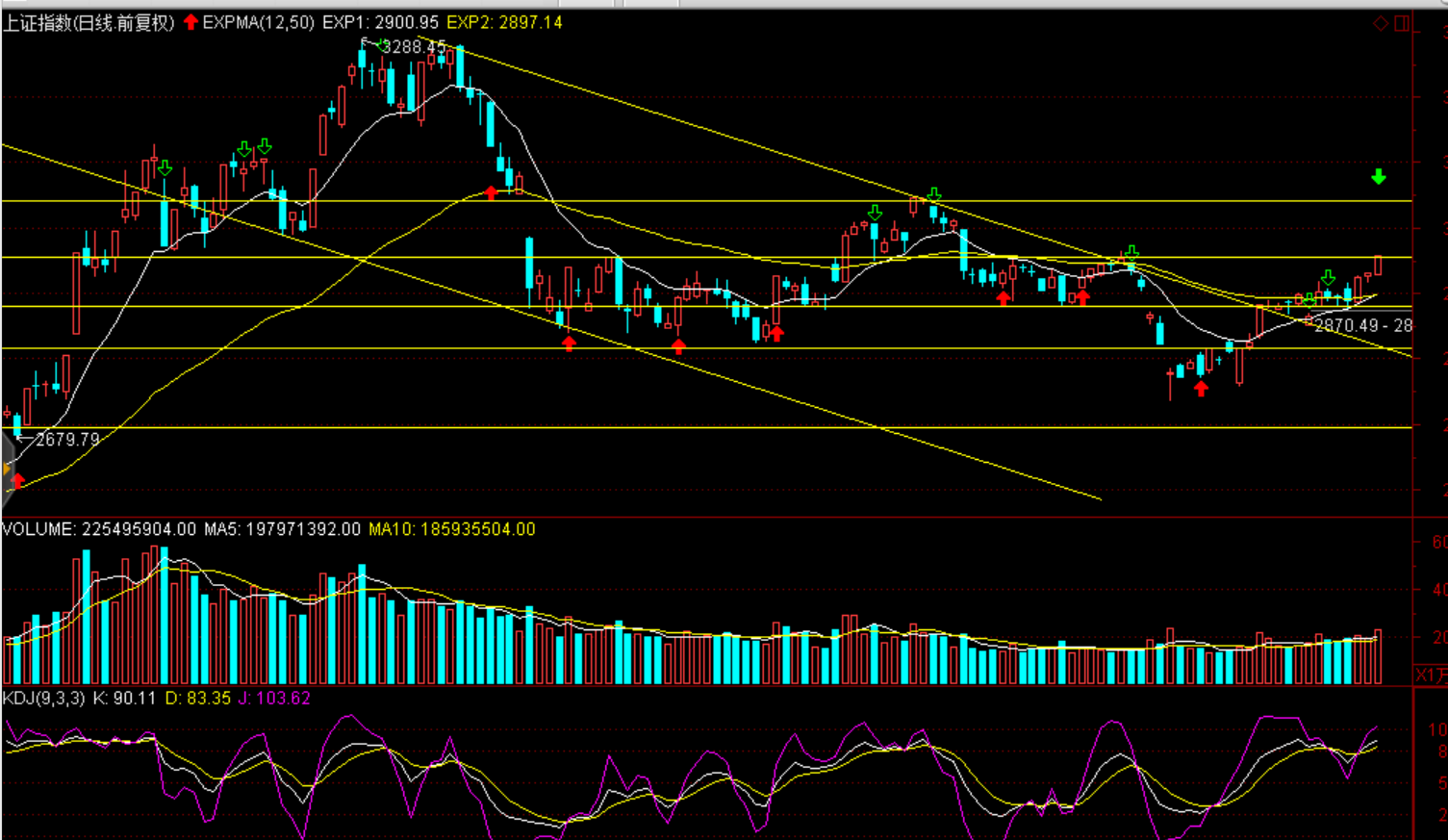Click the green sell arrow at the 3288.45 peak
Screen dimensions: 1448x840
[x=381, y=45]
